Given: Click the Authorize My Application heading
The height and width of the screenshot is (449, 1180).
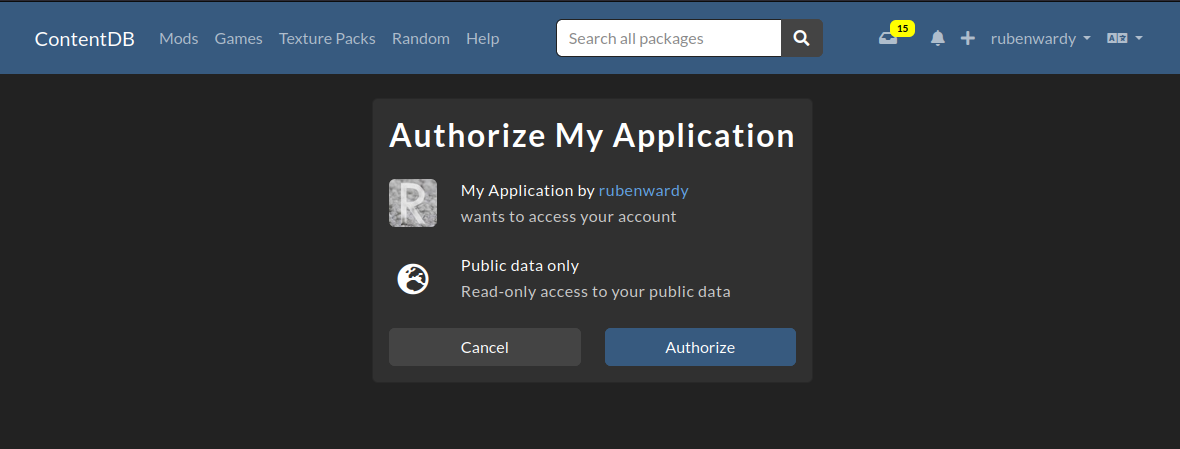Looking at the screenshot, I should point(592,135).
